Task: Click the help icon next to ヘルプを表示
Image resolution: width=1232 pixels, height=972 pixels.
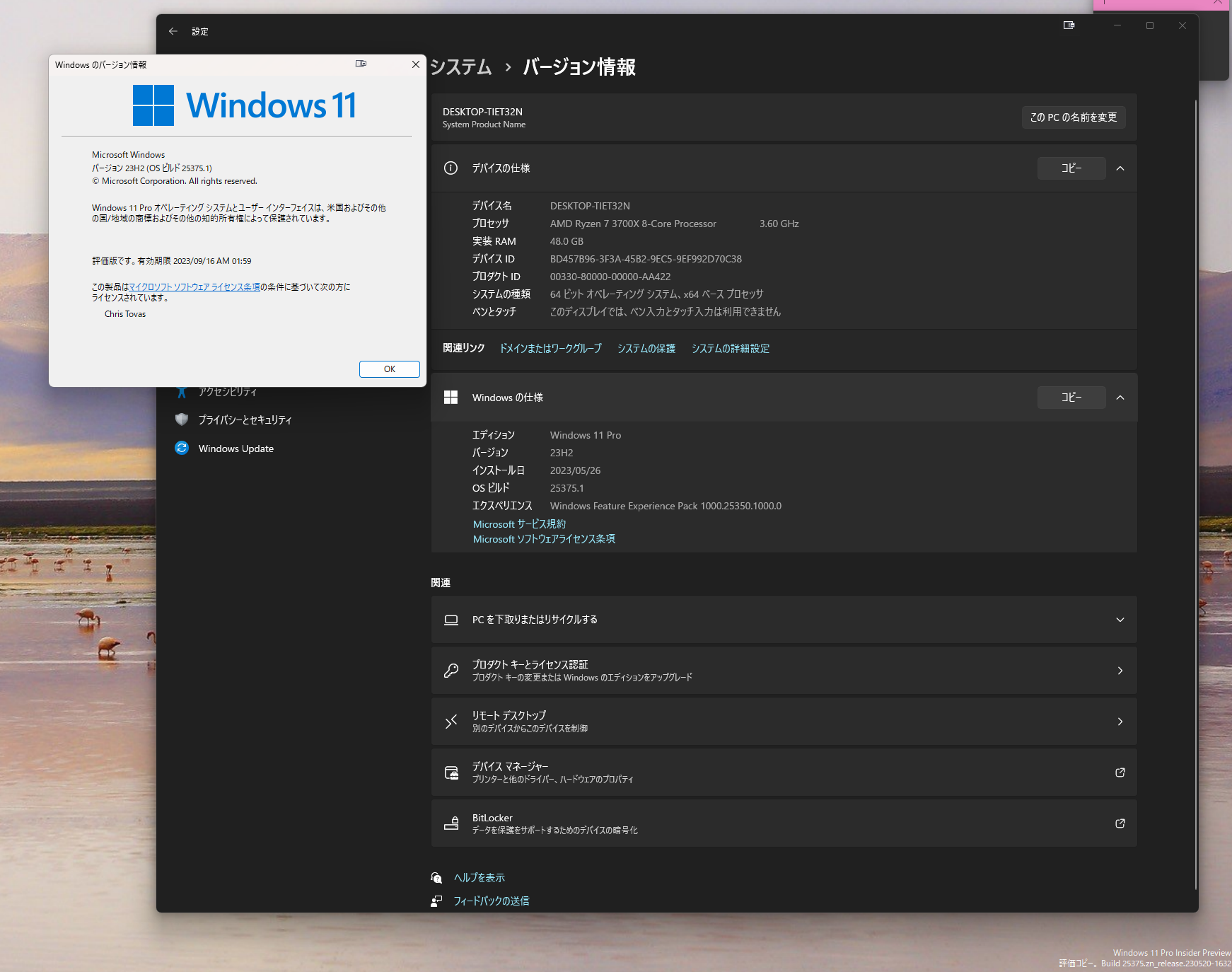Action: 436,878
